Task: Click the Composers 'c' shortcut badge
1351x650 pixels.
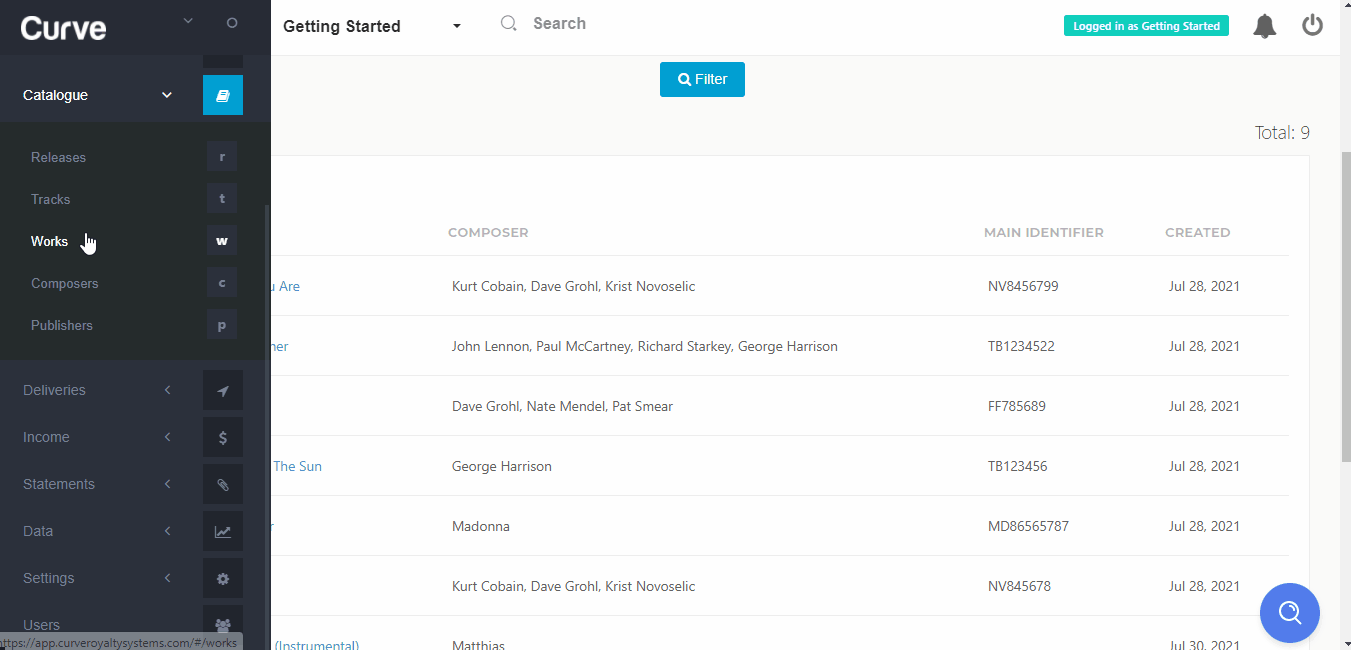Action: 222,283
